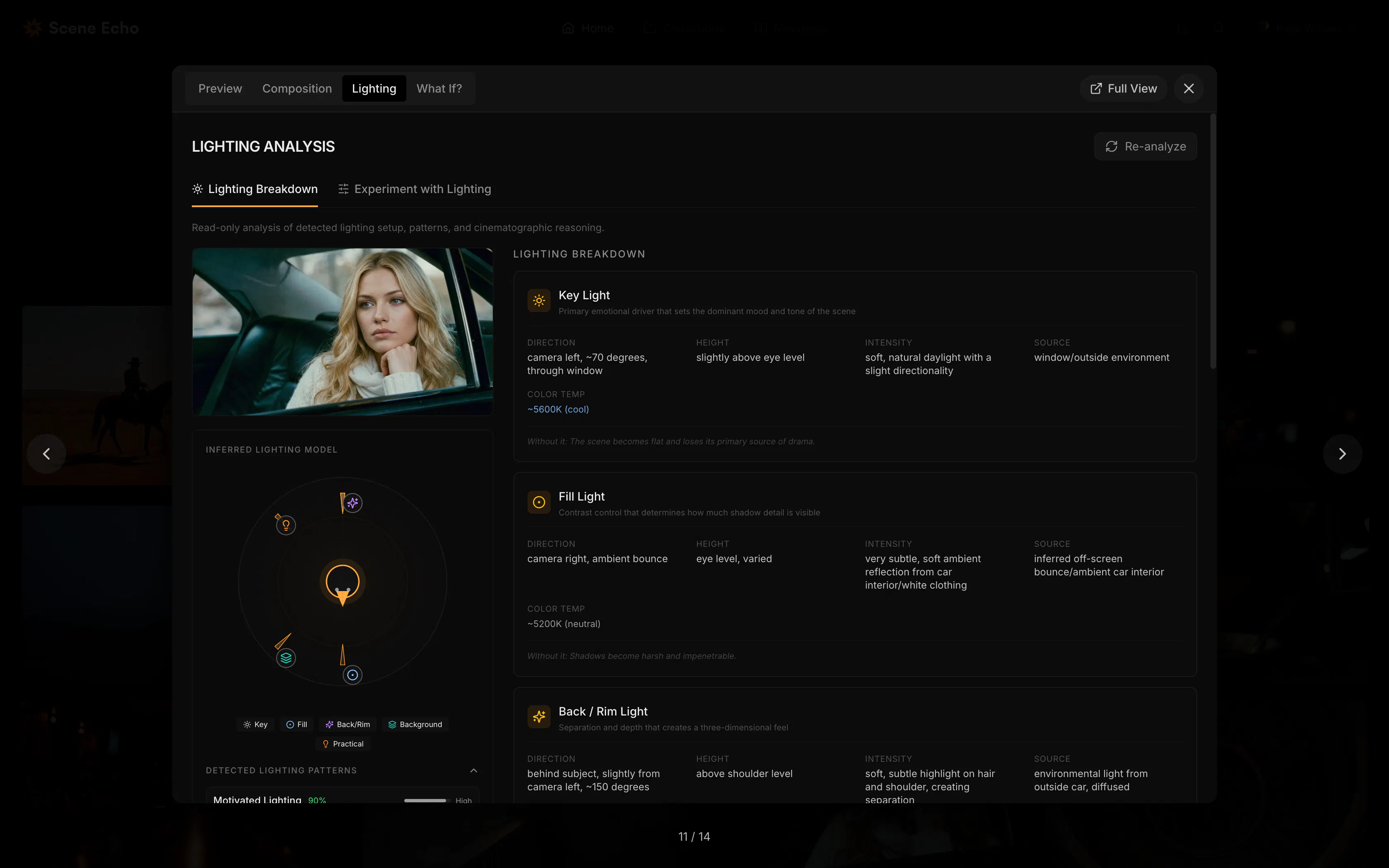Screen dimensions: 1389x868
Task: Click 'inferred off-screen bounce/ambient car interior' source
Action: coord(1098,565)
